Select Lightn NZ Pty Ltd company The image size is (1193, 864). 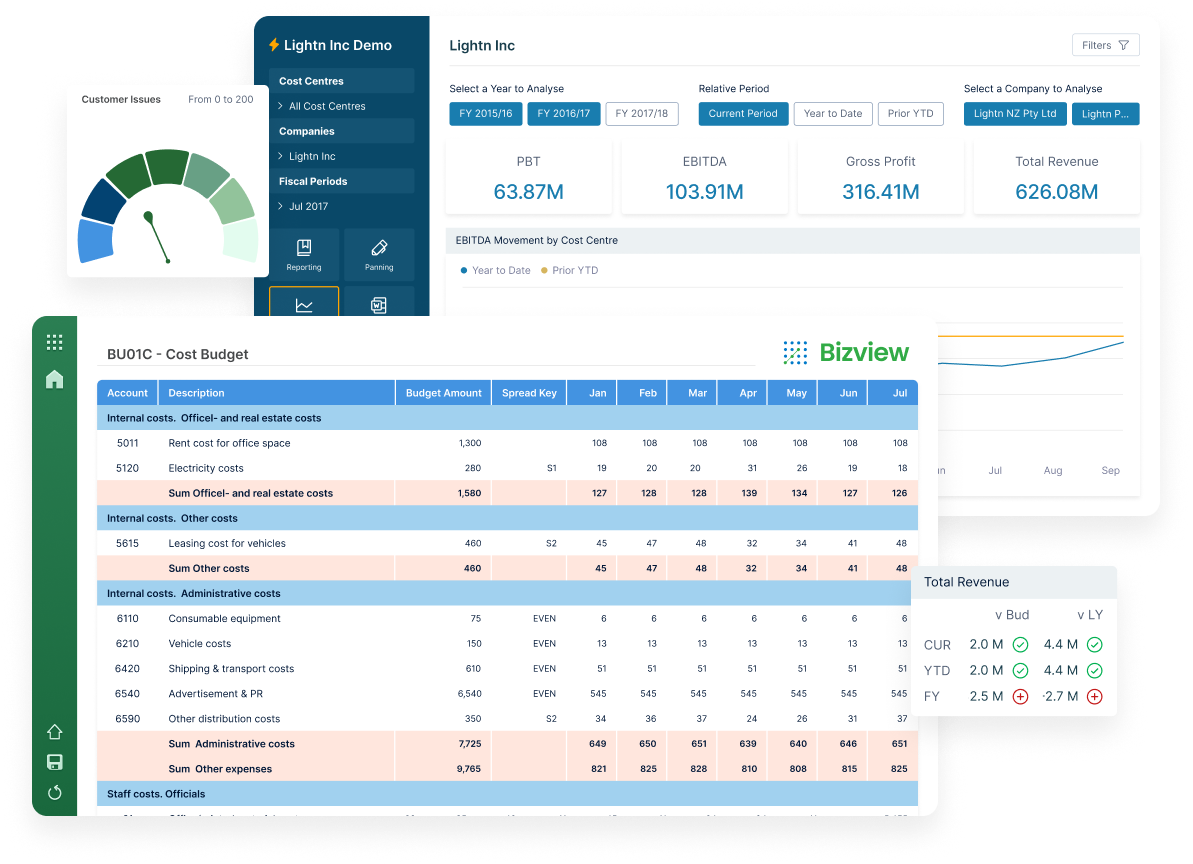(x=1014, y=113)
